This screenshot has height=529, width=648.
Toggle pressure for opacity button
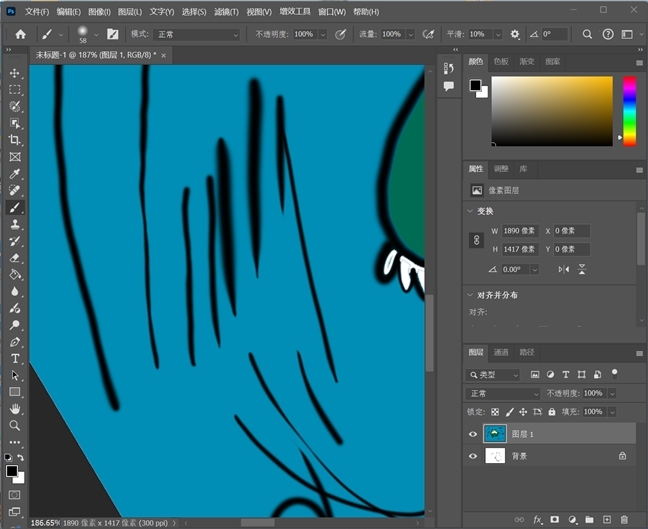pos(340,34)
